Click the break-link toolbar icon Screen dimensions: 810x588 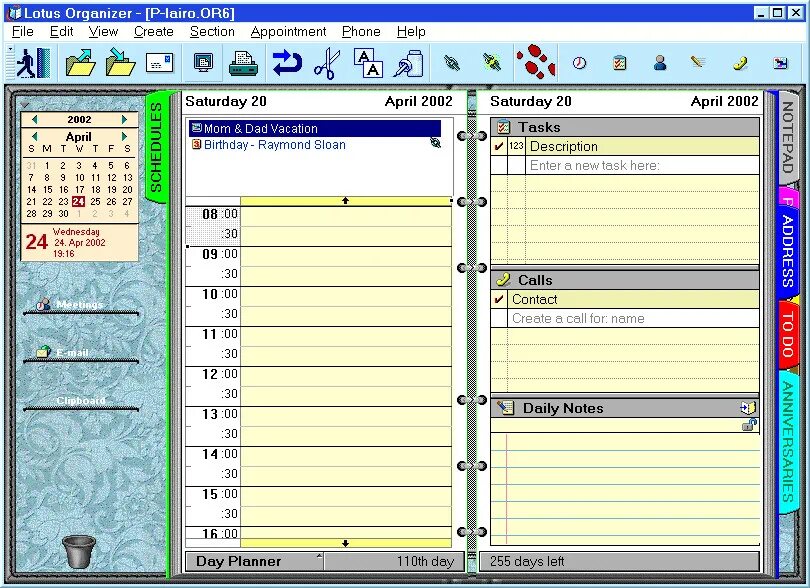tap(492, 63)
